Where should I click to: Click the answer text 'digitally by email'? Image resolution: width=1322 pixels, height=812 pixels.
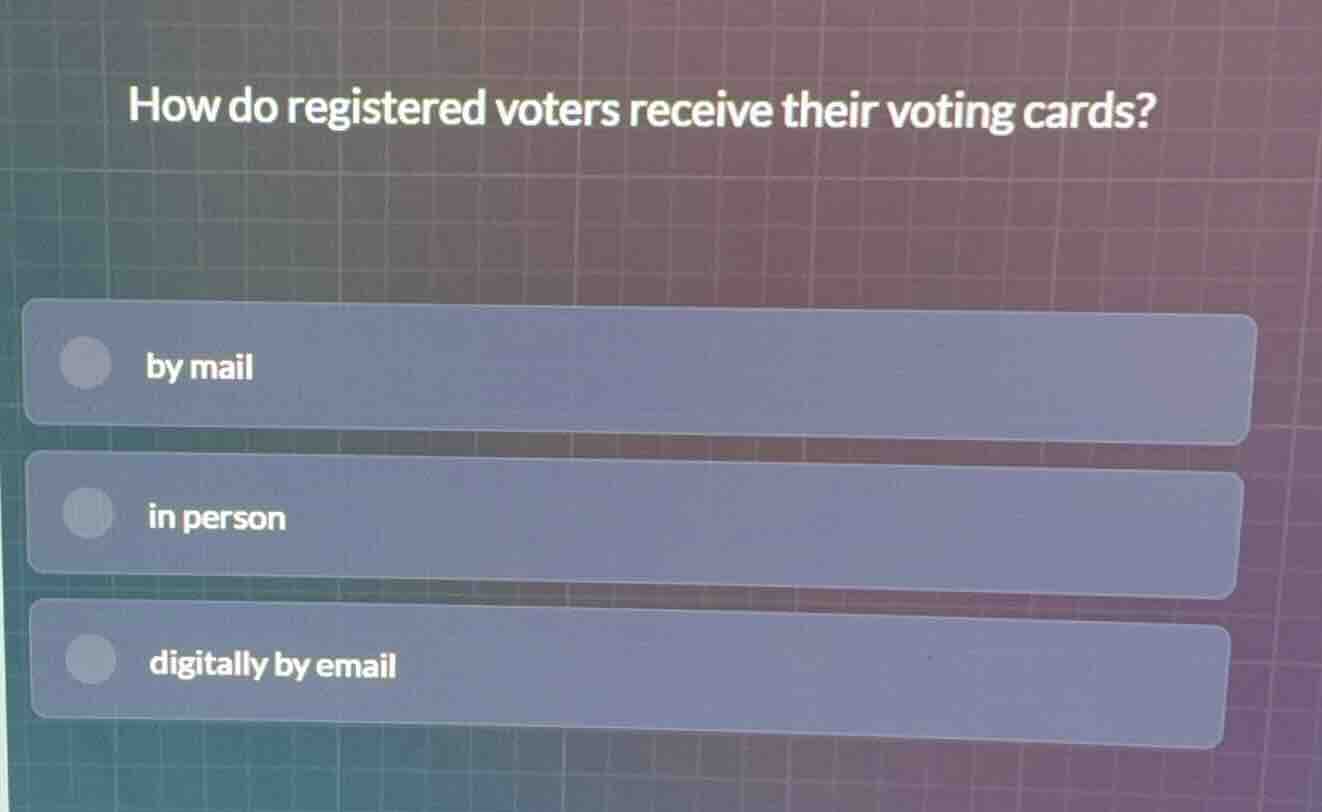coord(272,663)
